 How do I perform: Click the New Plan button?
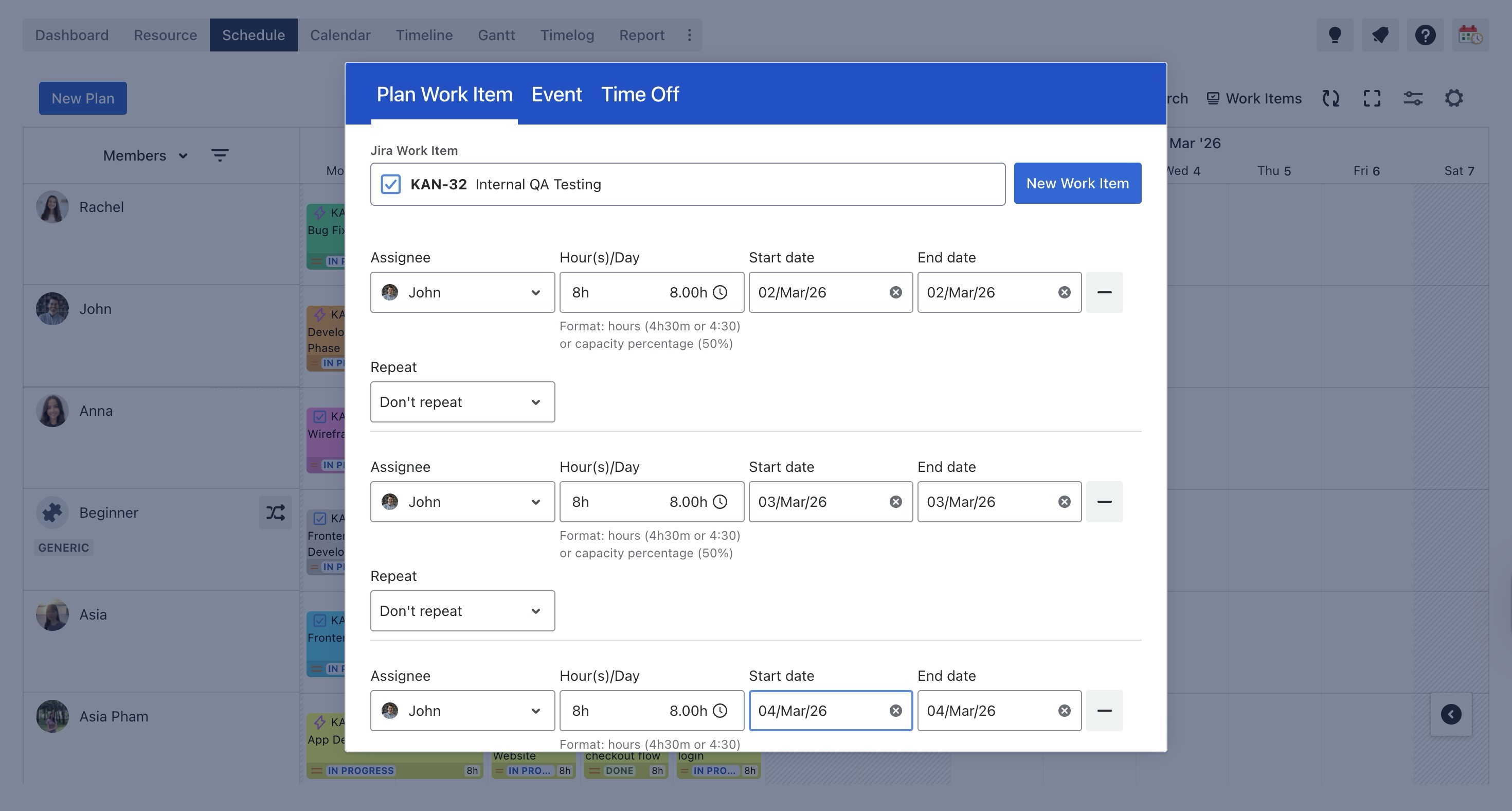click(83, 99)
